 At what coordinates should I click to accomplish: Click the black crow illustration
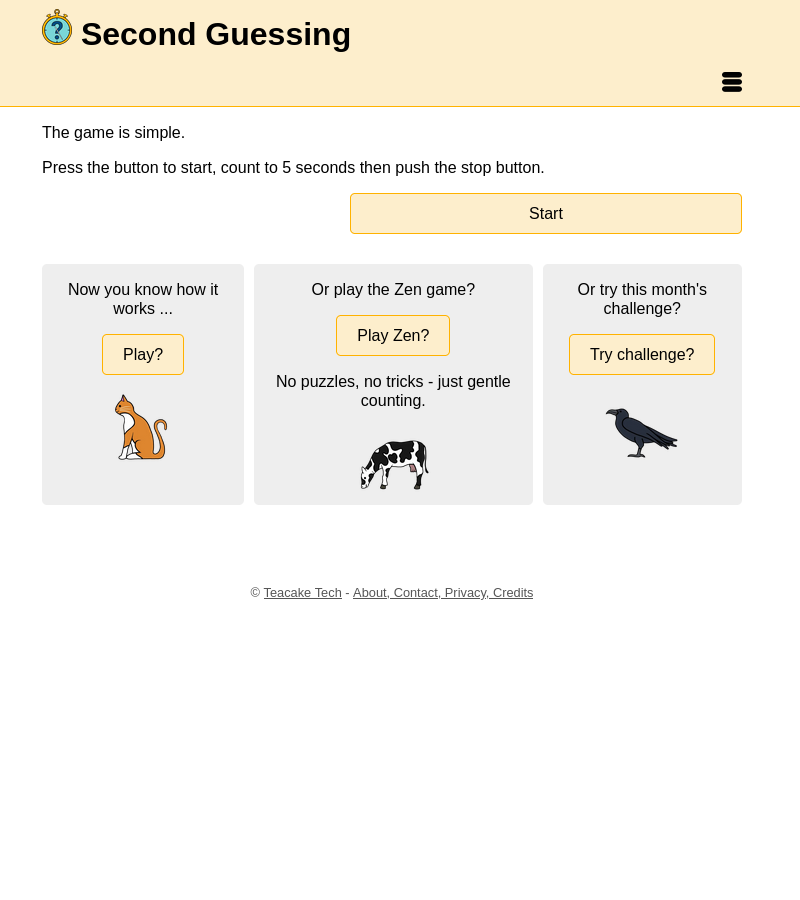click(x=641, y=432)
